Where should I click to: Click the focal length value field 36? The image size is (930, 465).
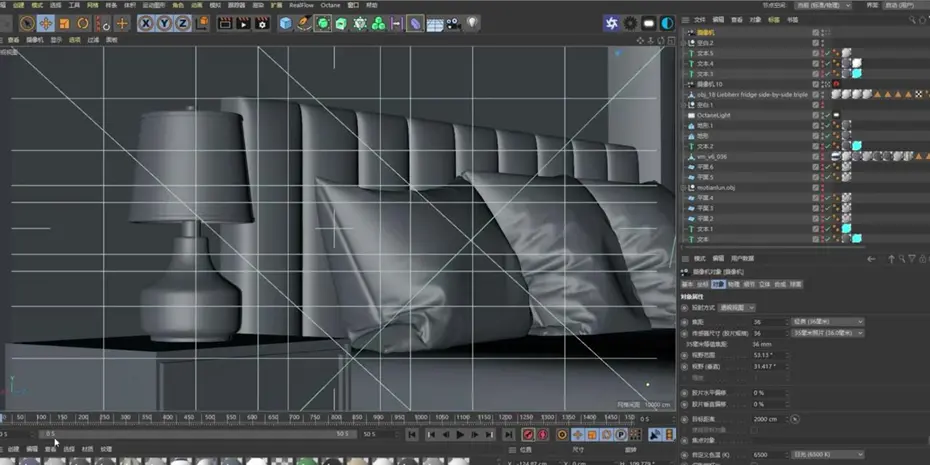(x=769, y=321)
